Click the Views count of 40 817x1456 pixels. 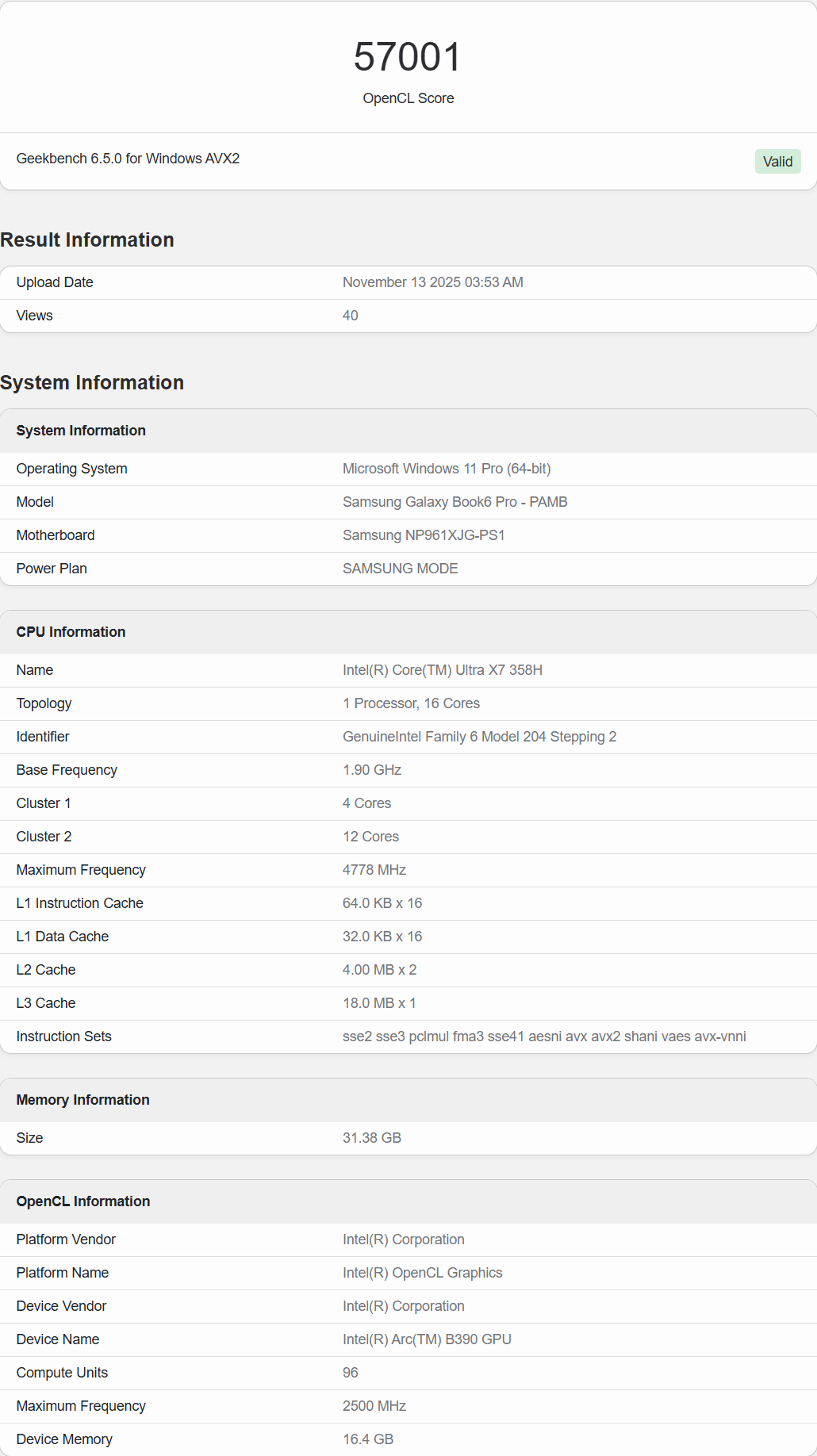350,316
